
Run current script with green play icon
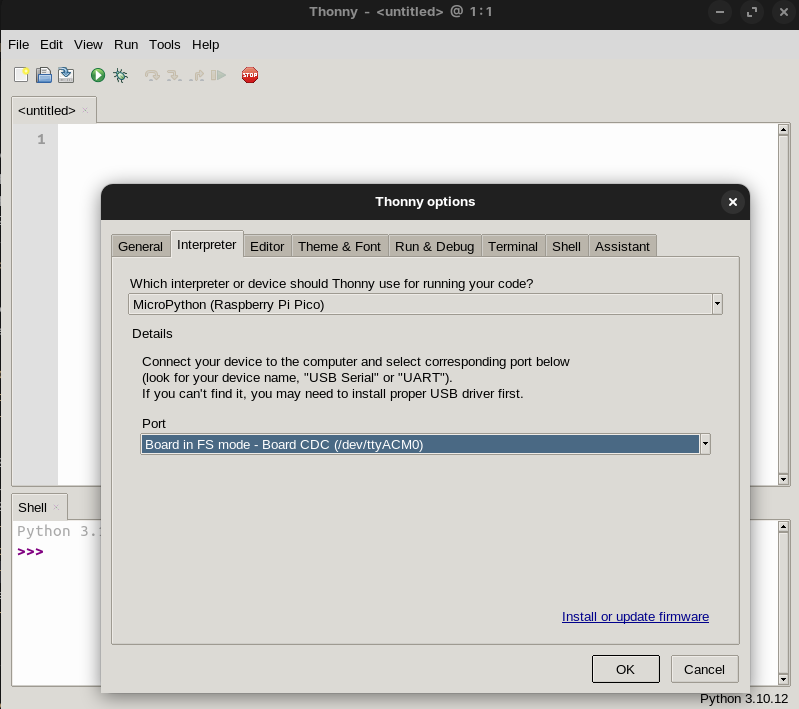point(98,75)
